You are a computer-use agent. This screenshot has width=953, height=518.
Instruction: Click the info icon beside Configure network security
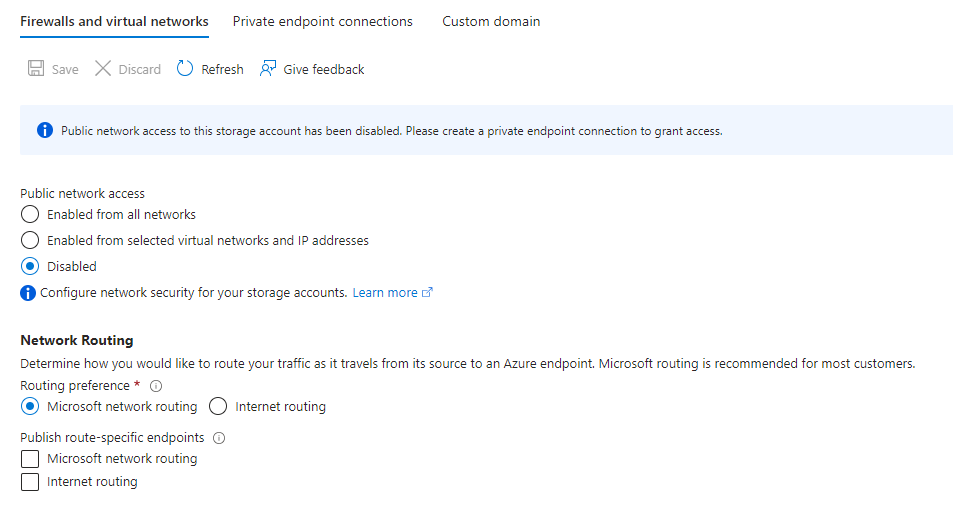(28, 293)
